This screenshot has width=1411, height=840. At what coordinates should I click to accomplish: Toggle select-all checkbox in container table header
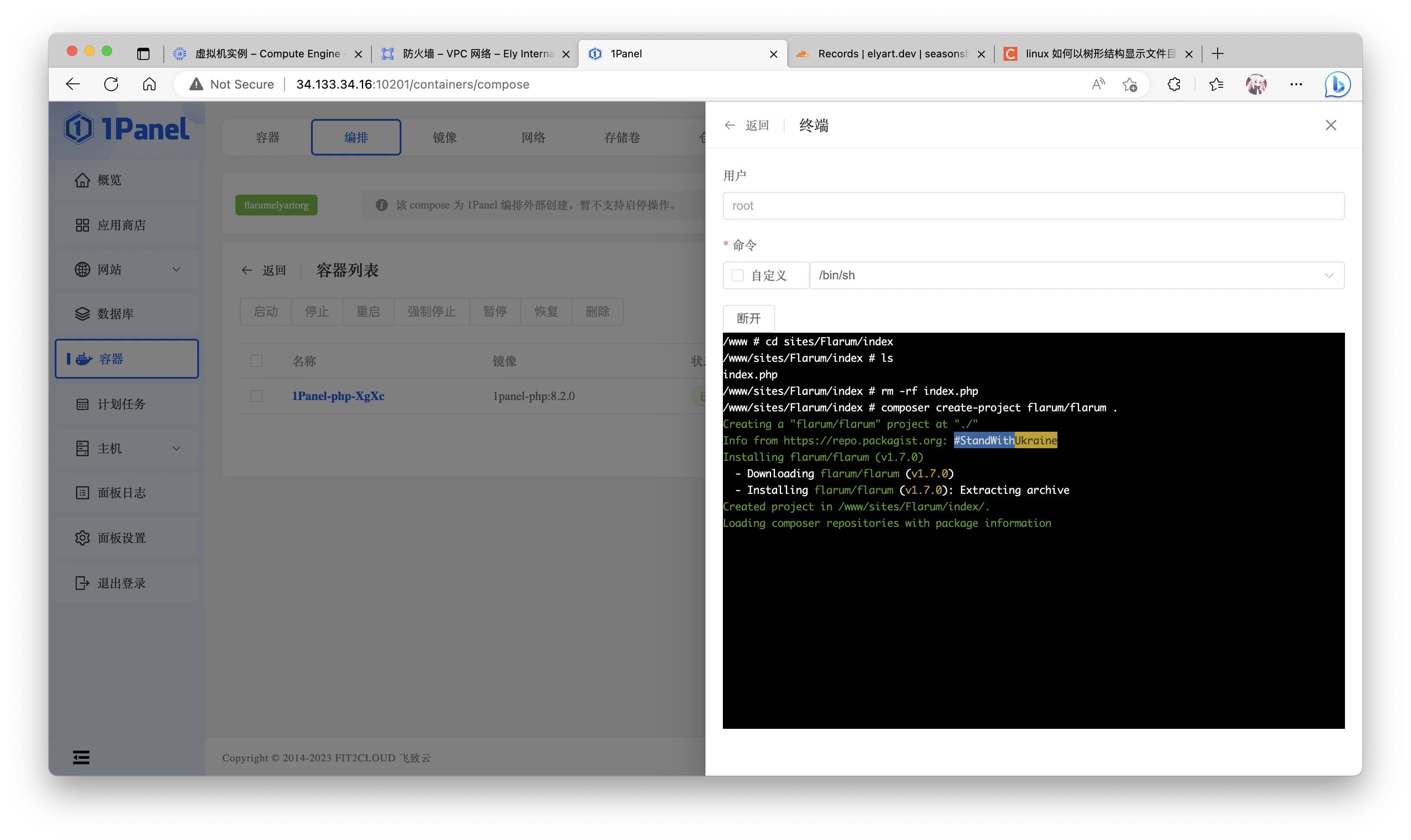pos(256,360)
